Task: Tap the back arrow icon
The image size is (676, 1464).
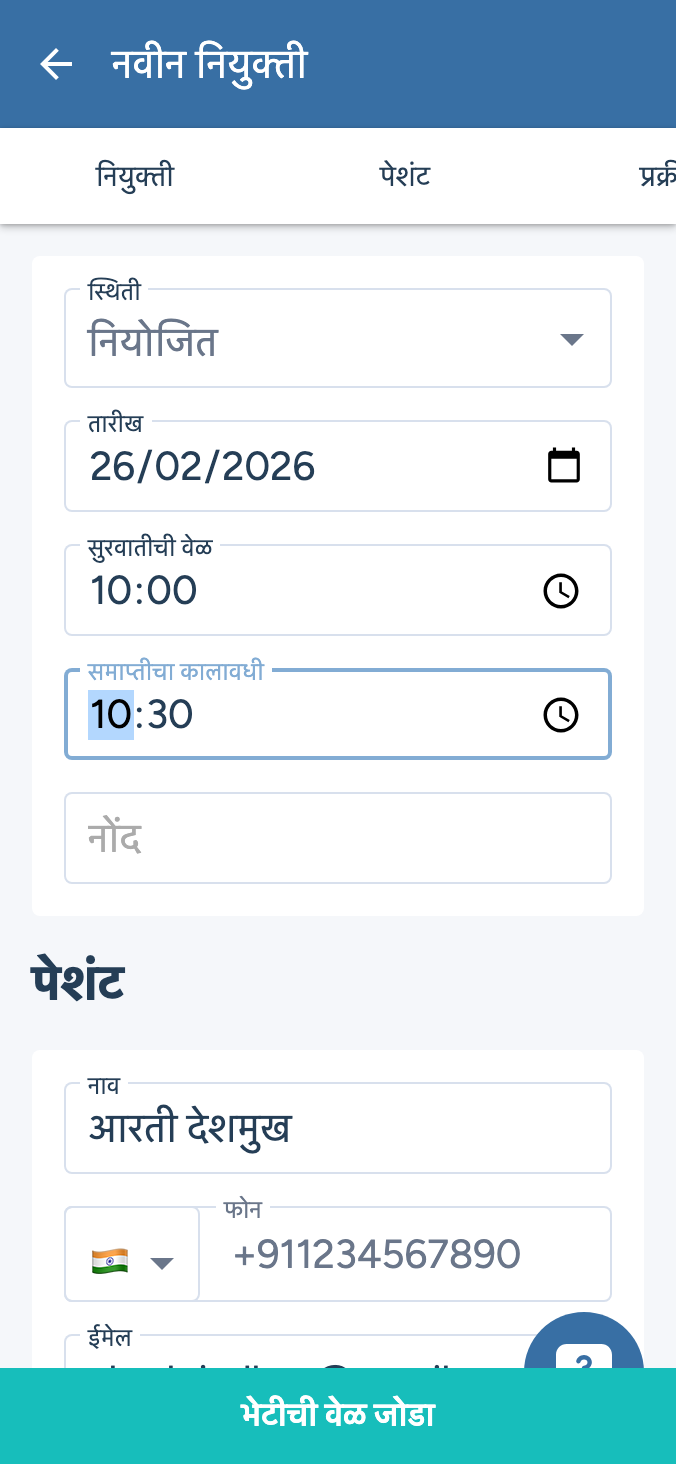Action: coord(56,65)
